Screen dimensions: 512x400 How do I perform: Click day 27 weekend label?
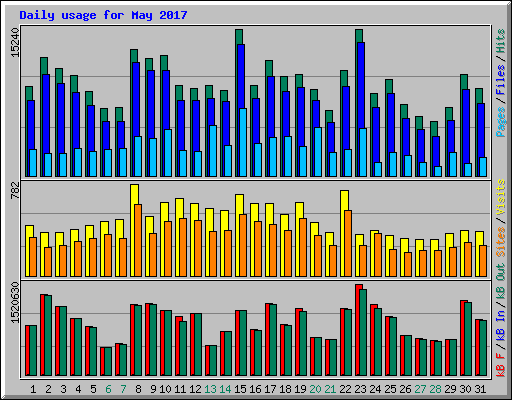(x=420, y=389)
